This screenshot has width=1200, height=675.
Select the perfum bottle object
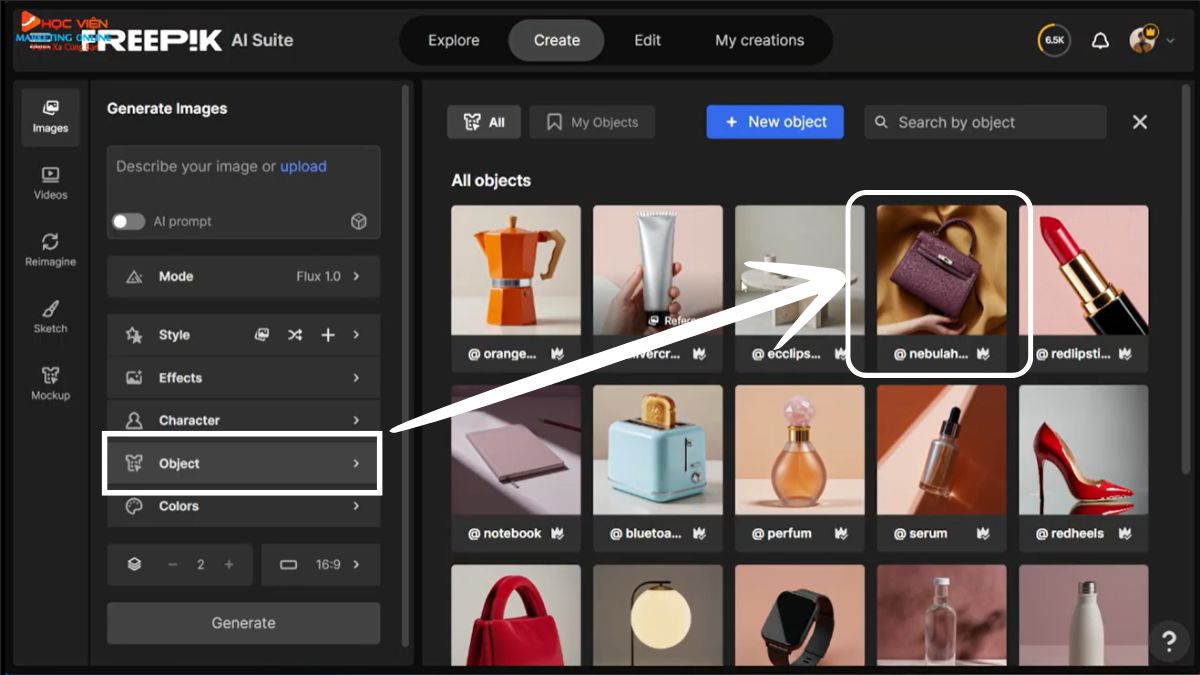point(800,450)
